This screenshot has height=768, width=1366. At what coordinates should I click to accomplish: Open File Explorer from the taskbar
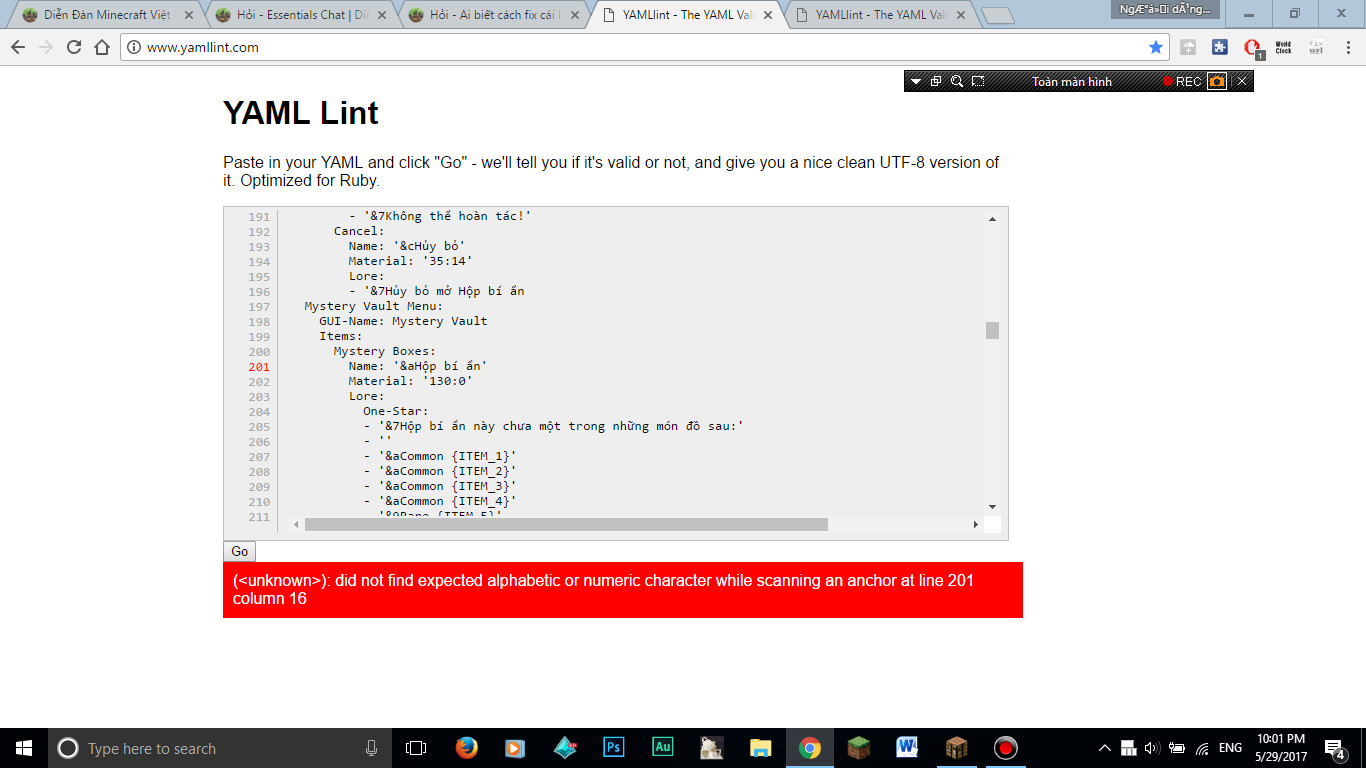coord(761,748)
